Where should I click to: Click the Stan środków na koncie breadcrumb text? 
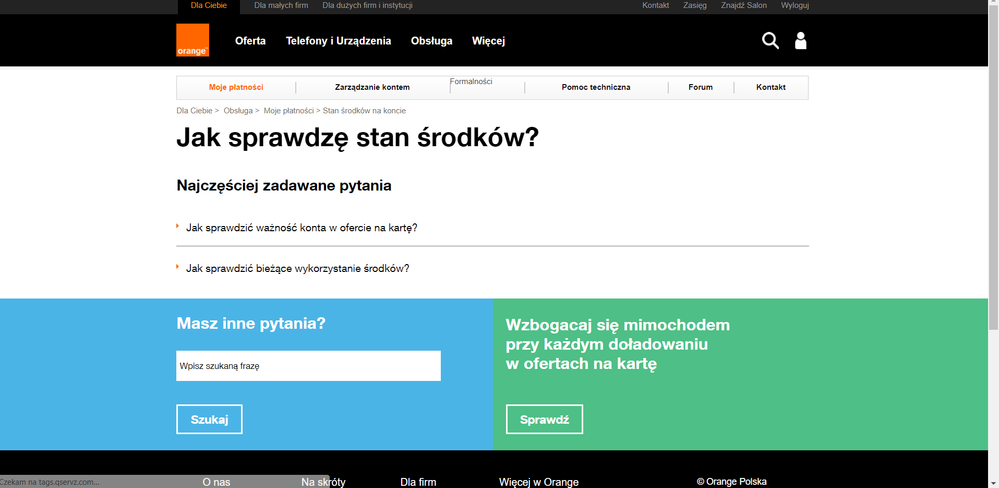point(364,111)
